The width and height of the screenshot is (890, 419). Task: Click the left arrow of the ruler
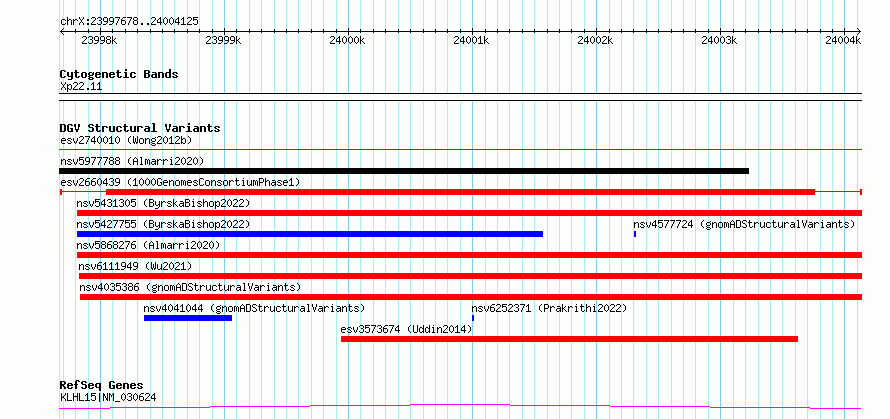[62, 31]
